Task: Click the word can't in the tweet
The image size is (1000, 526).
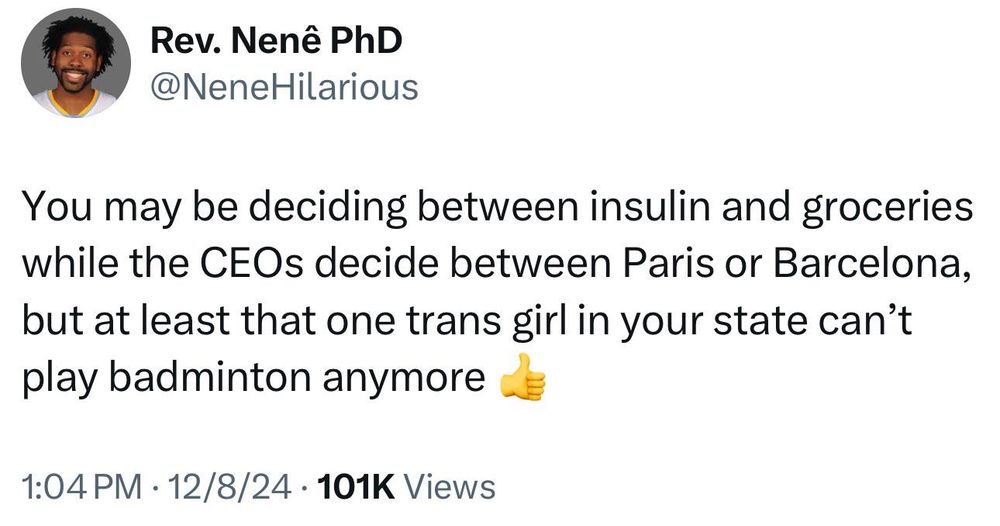Action: point(876,321)
